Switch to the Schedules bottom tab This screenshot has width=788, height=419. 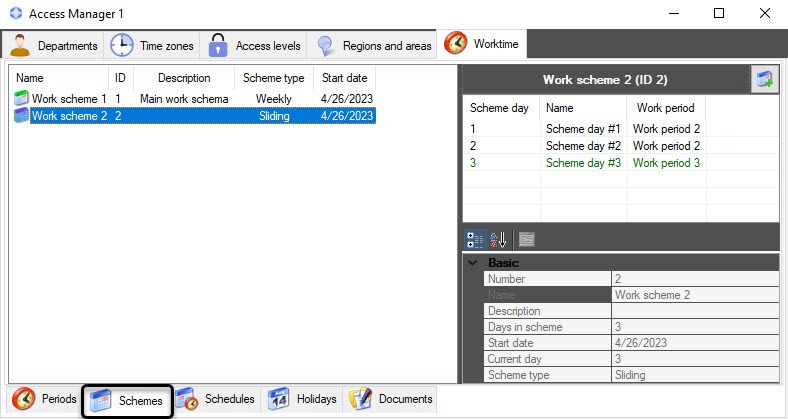coord(217,399)
